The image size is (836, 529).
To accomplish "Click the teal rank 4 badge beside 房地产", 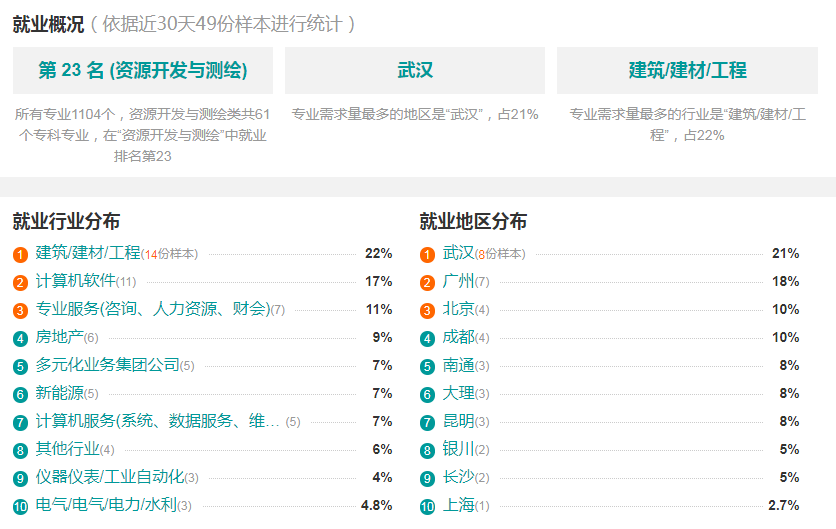I will click(20, 339).
